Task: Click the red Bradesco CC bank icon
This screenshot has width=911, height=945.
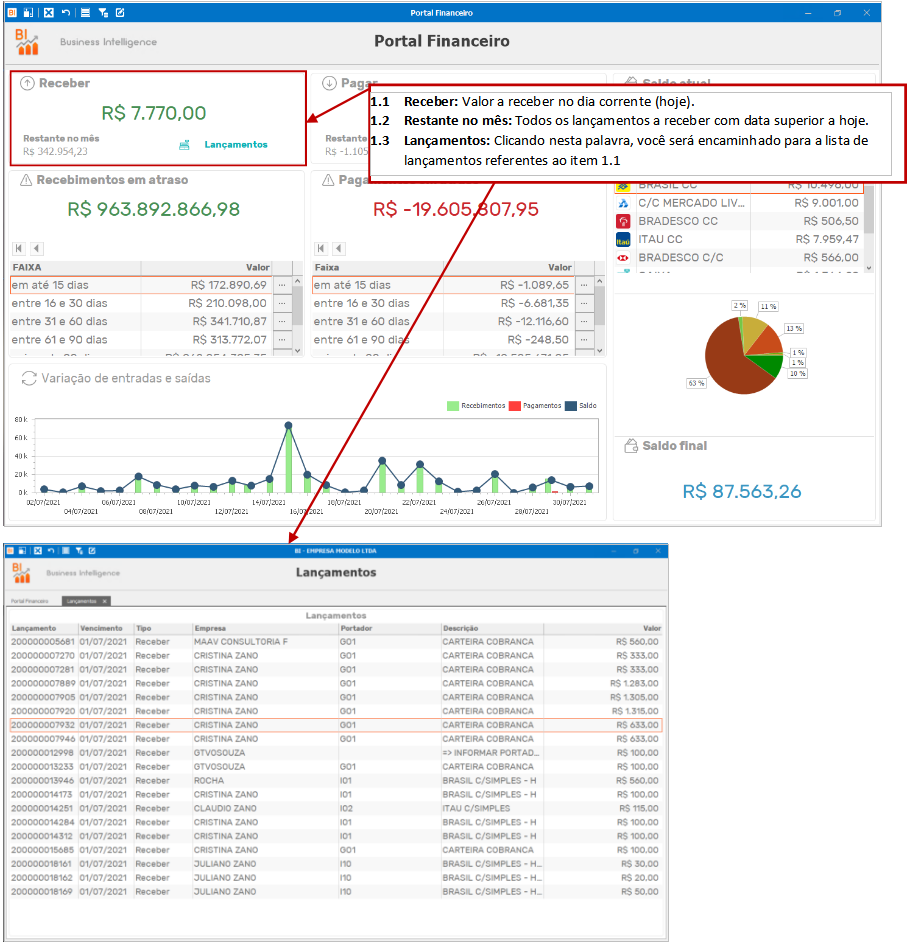Action: tap(623, 221)
